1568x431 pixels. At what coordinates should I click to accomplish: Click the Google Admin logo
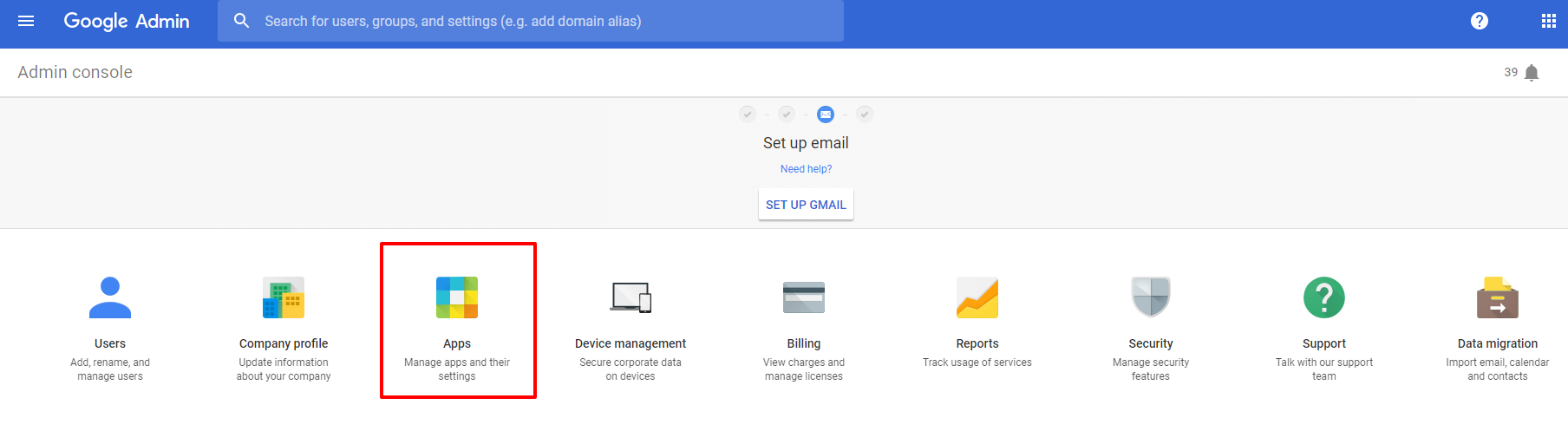(x=127, y=21)
